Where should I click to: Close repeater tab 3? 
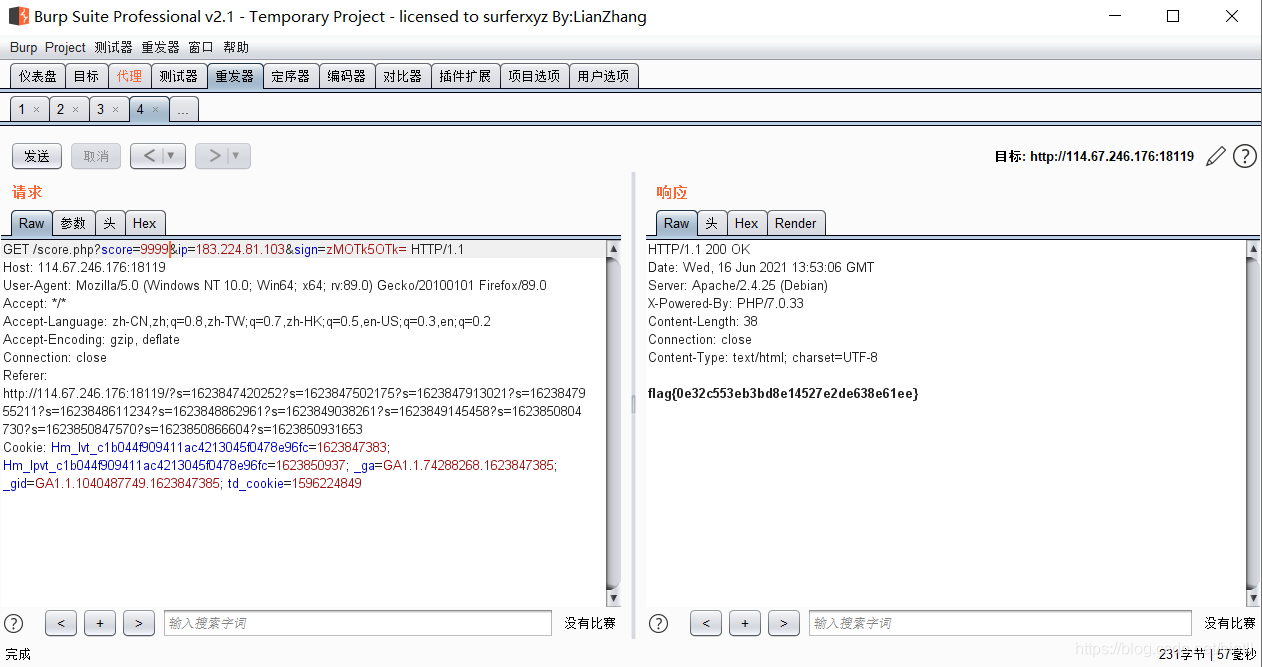pyautogui.click(x=115, y=110)
